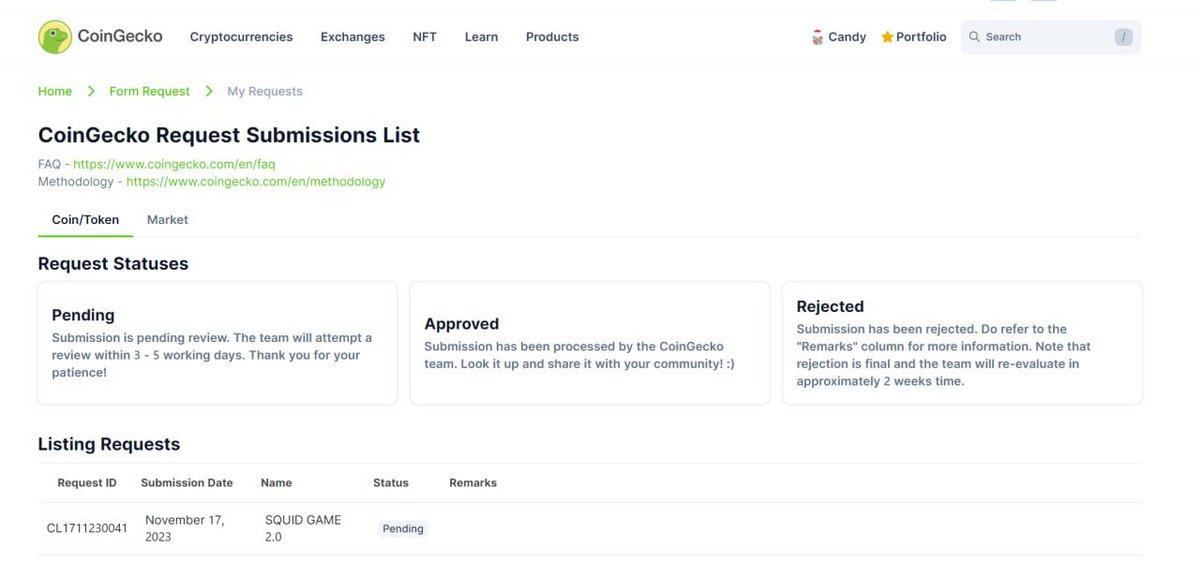Click the Candy text label
The width and height of the screenshot is (1200, 563).
(847, 37)
